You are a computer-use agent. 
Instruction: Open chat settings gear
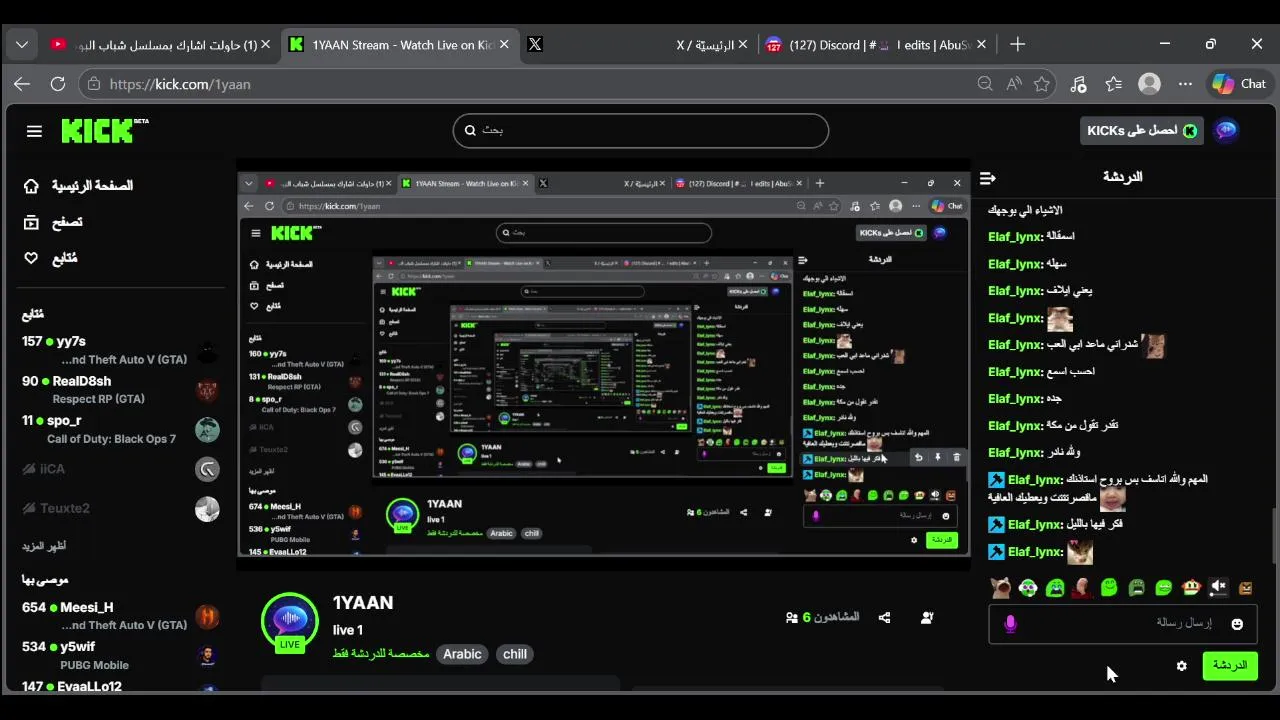click(1181, 666)
